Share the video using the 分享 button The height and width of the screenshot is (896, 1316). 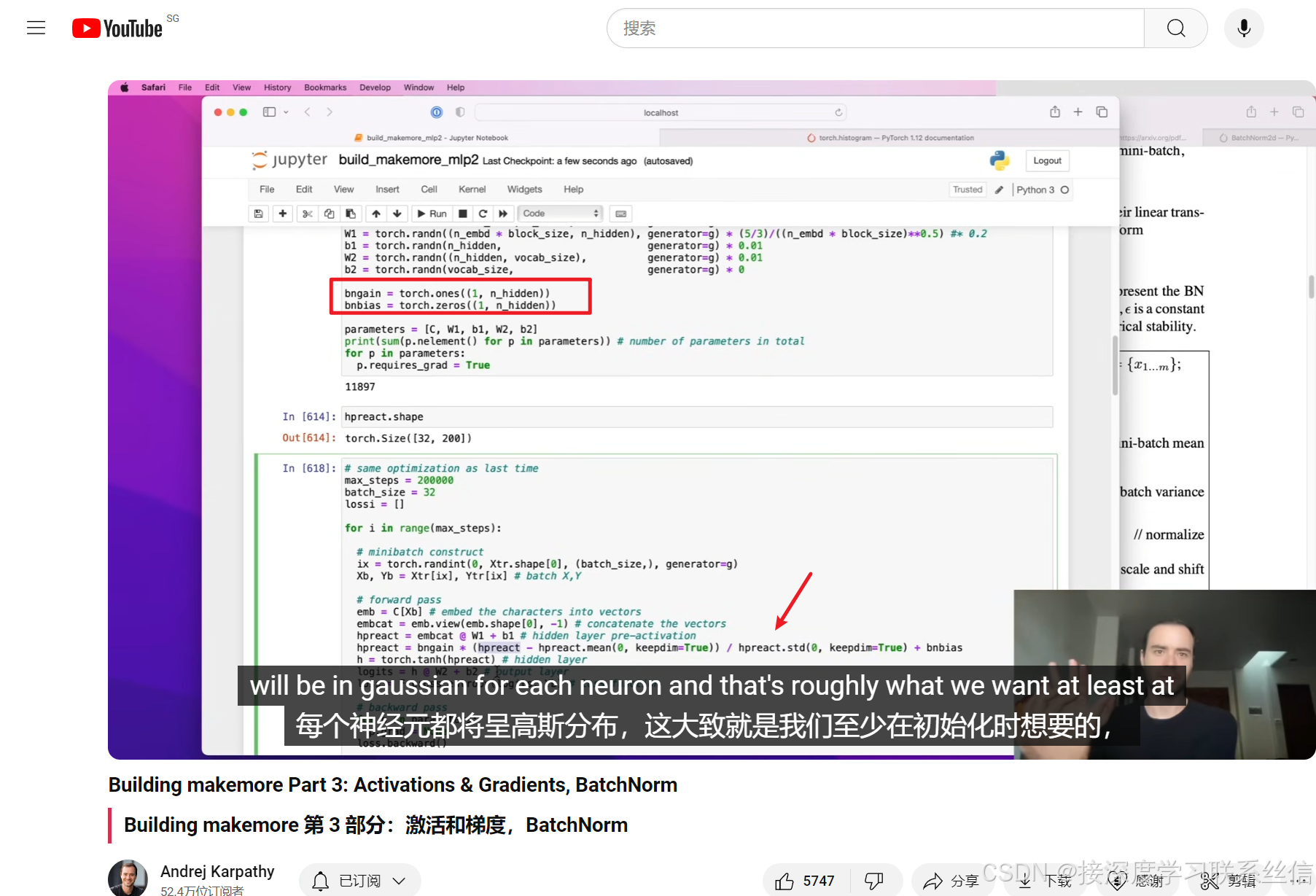951,881
